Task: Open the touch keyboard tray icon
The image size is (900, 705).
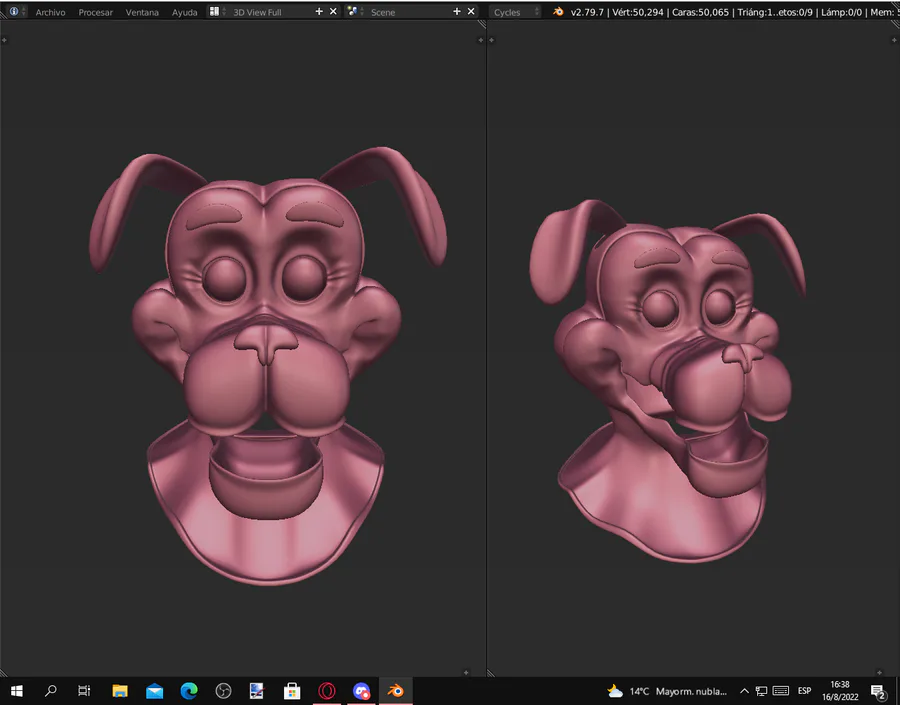Action: [x=781, y=691]
